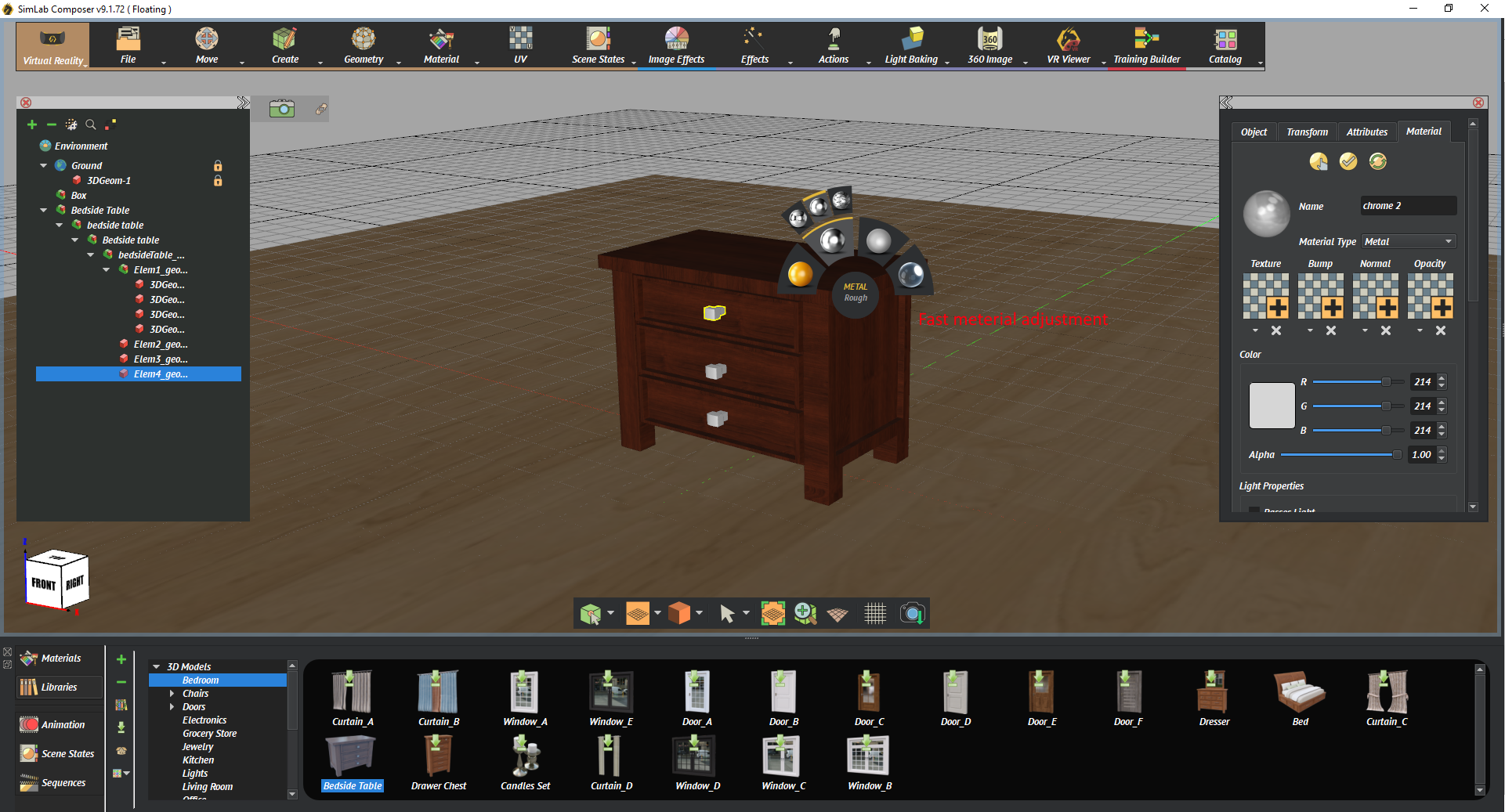
Task: Switch to the Transform tab
Action: tap(1307, 132)
